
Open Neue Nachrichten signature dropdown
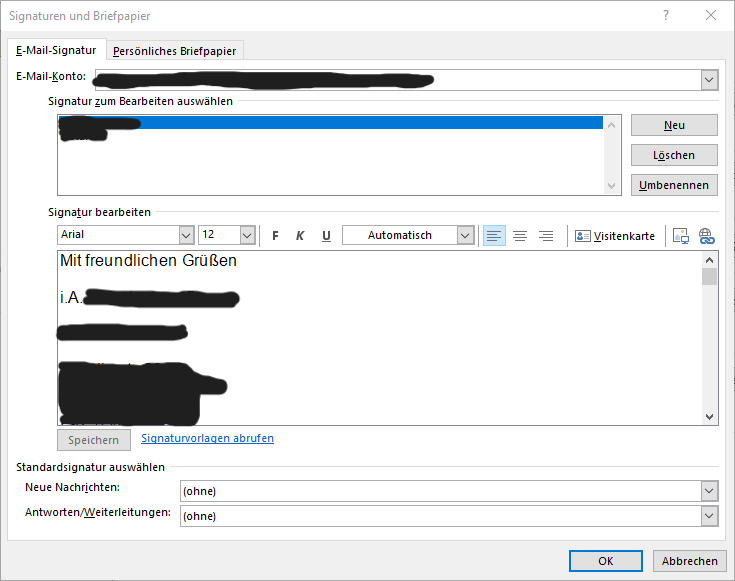tap(709, 491)
